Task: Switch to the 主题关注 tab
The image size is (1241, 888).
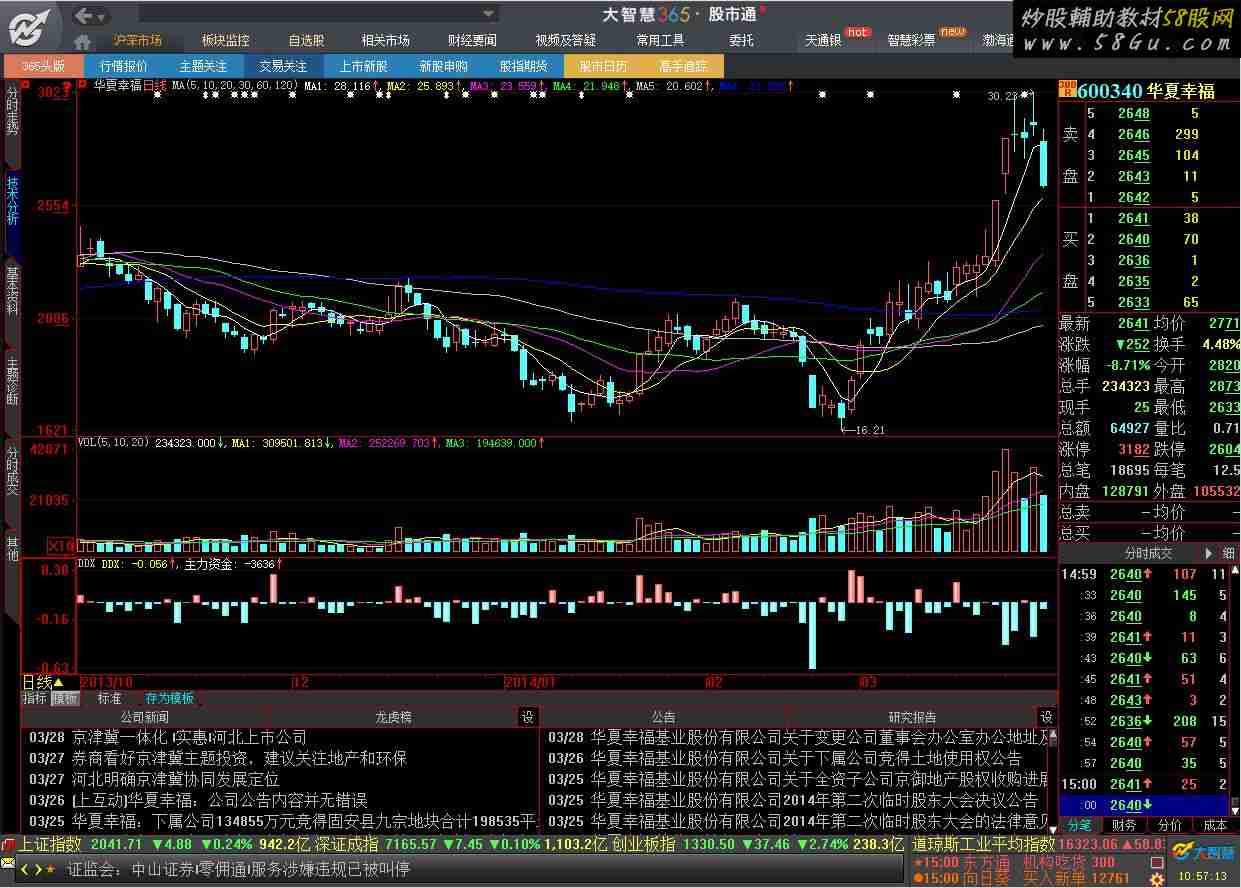Action: [203, 66]
